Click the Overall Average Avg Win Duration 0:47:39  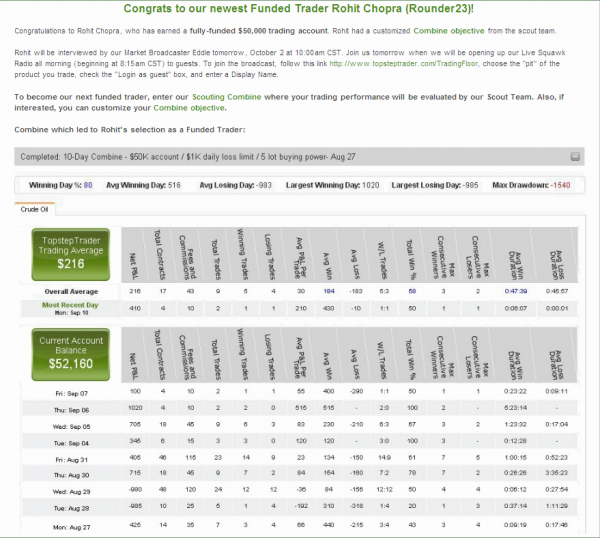pyautogui.click(x=516, y=291)
